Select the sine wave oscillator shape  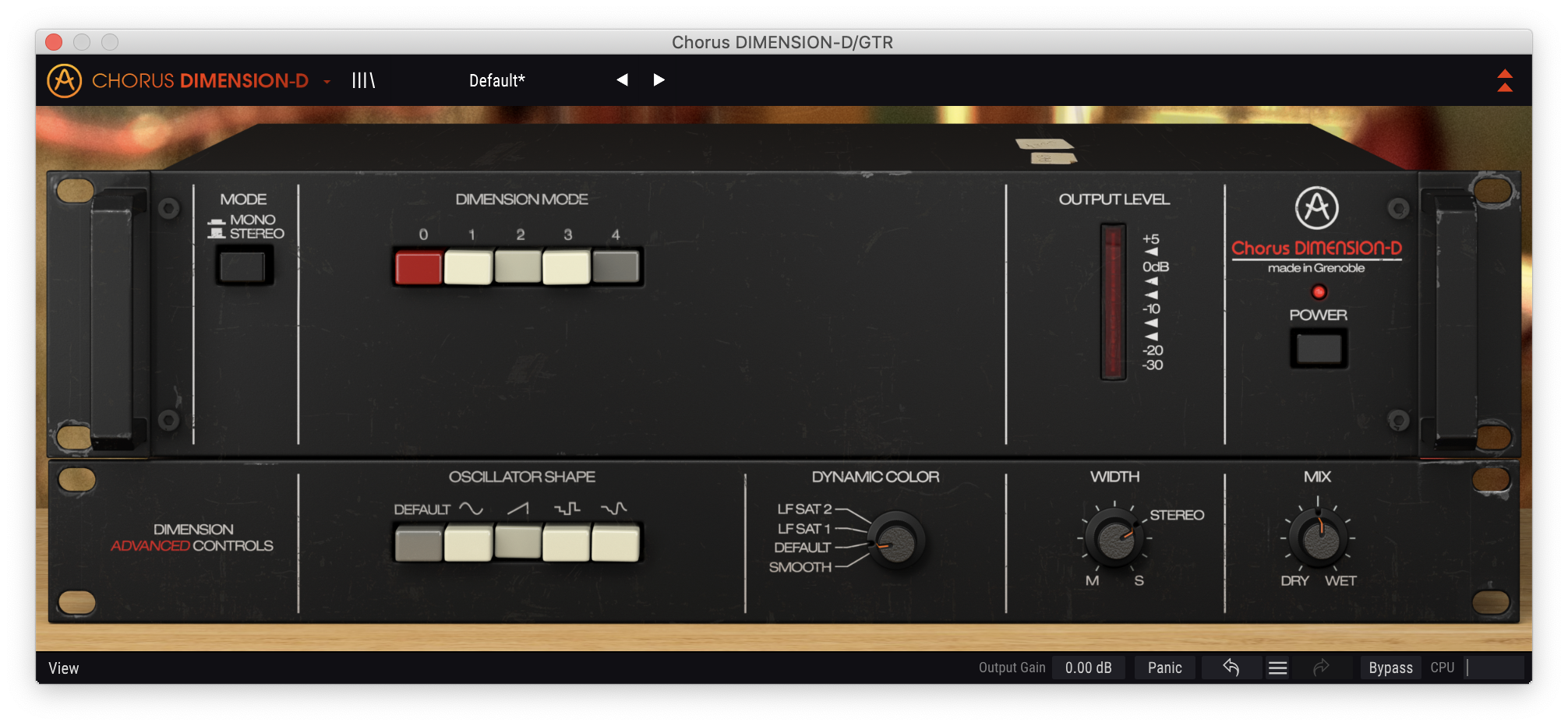[x=467, y=541]
